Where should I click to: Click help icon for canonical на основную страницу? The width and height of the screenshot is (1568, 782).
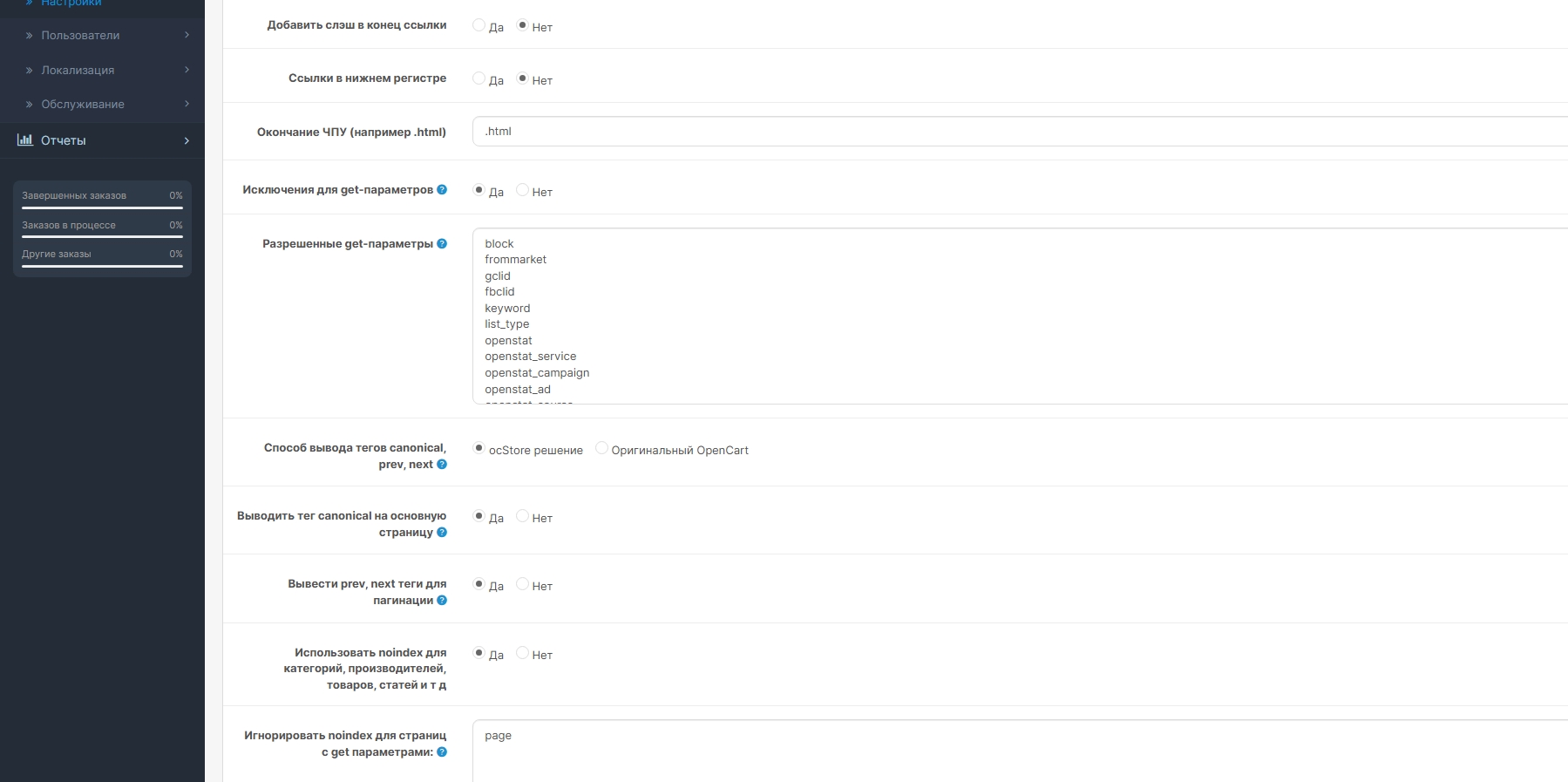click(442, 533)
